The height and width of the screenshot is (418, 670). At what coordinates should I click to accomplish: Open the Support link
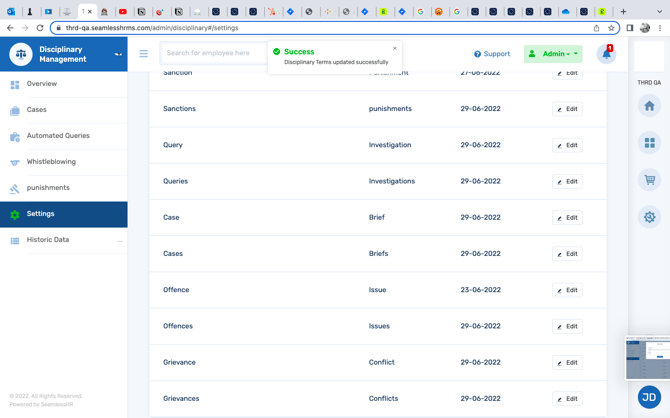(x=492, y=54)
